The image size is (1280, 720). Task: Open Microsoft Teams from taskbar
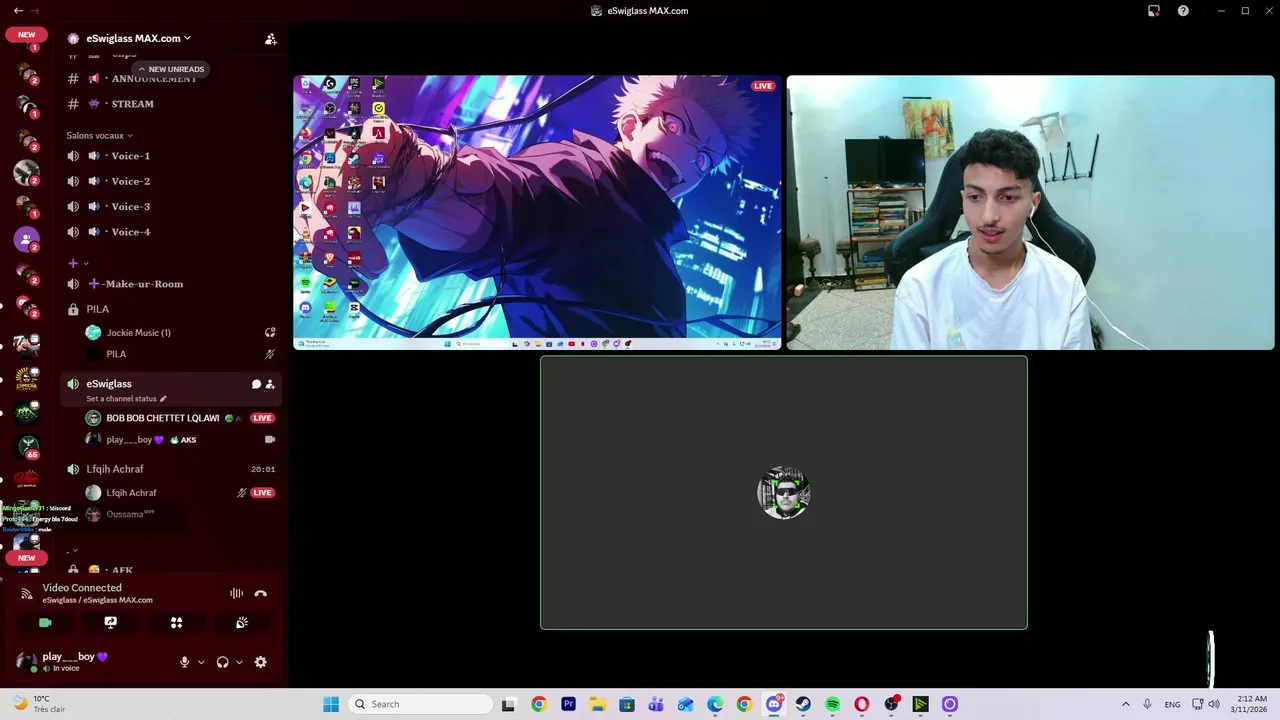(x=656, y=704)
